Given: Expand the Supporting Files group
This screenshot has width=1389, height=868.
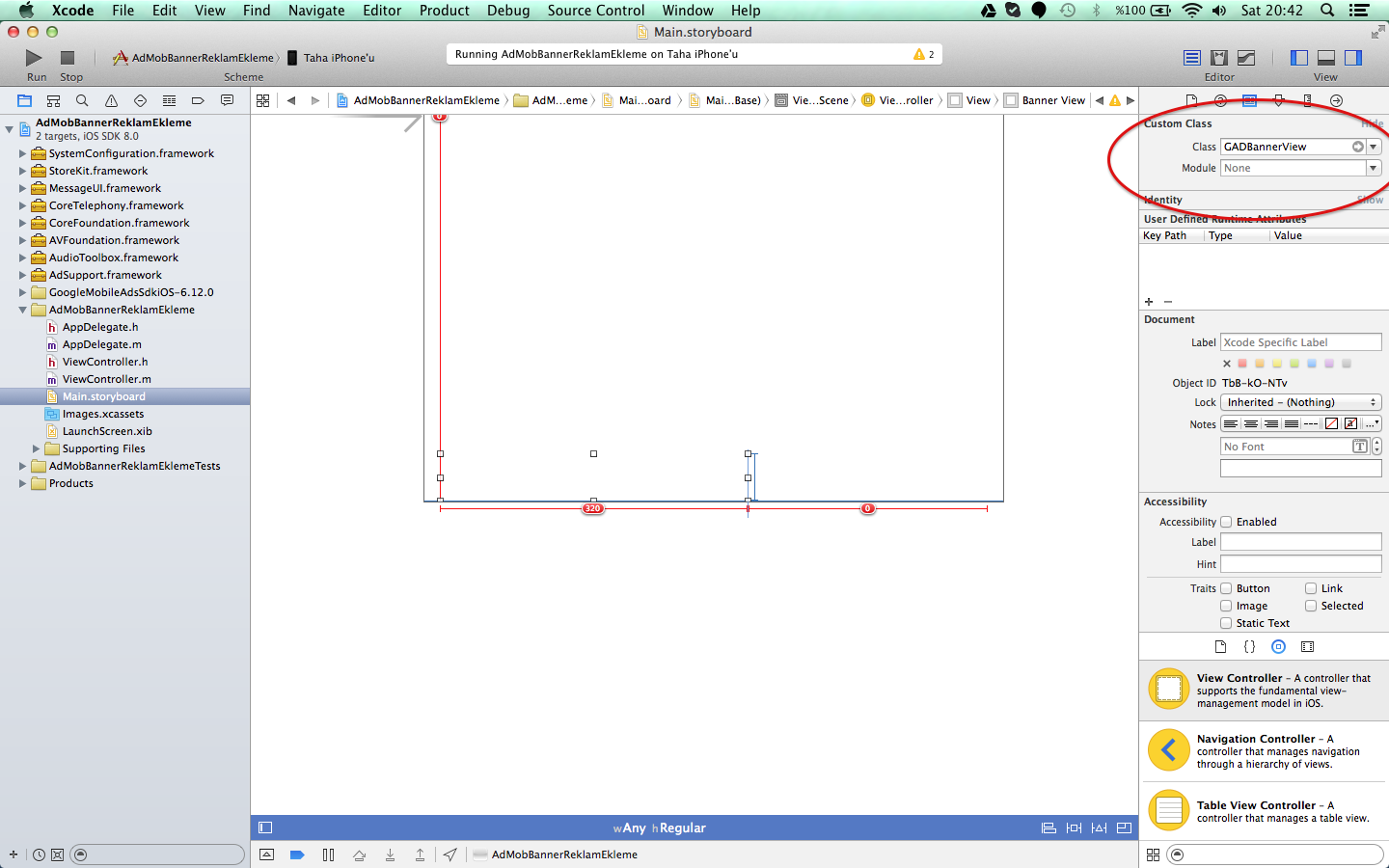Looking at the screenshot, I should coord(36,448).
